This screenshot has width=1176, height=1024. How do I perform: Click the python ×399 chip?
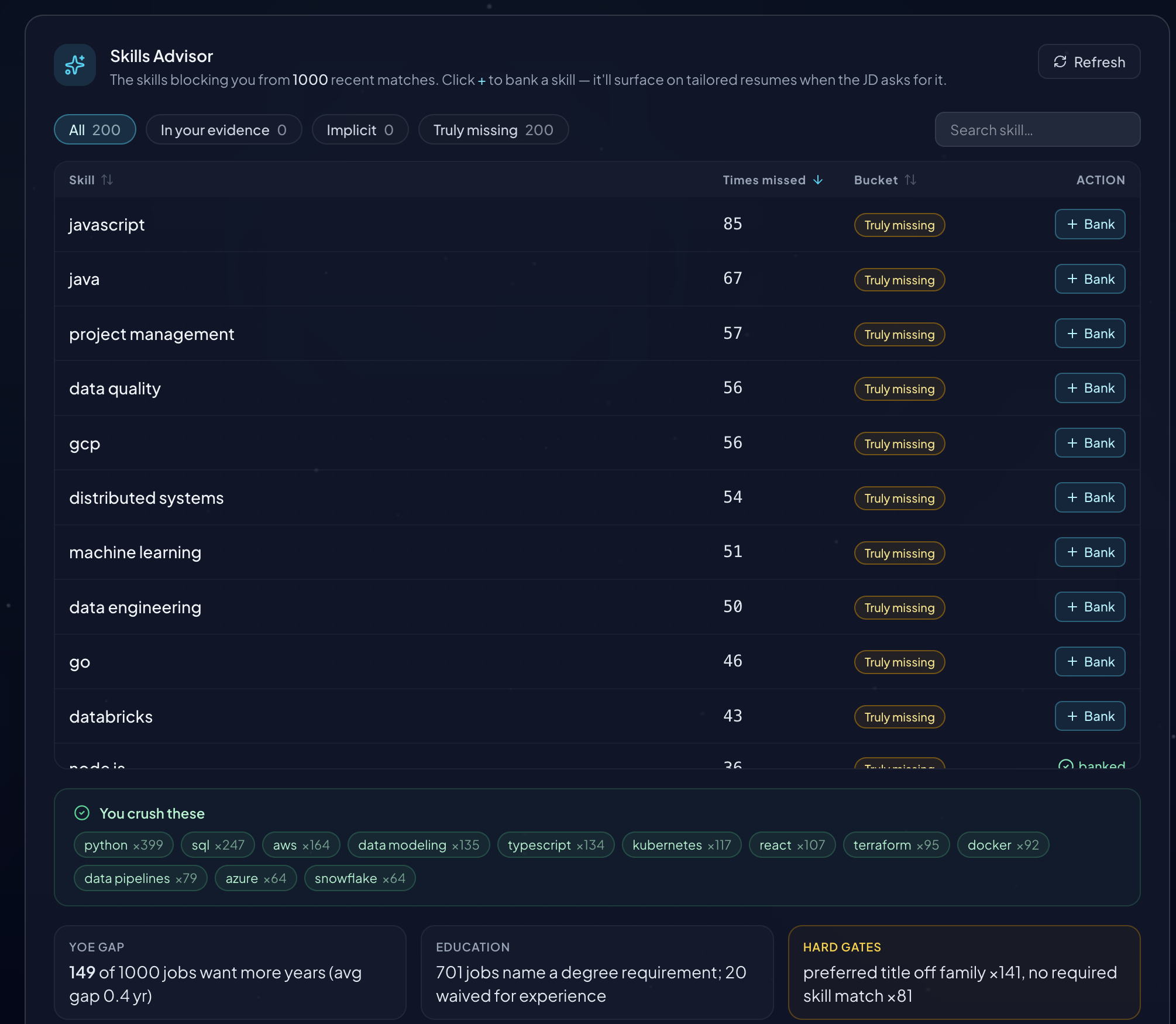(x=123, y=845)
